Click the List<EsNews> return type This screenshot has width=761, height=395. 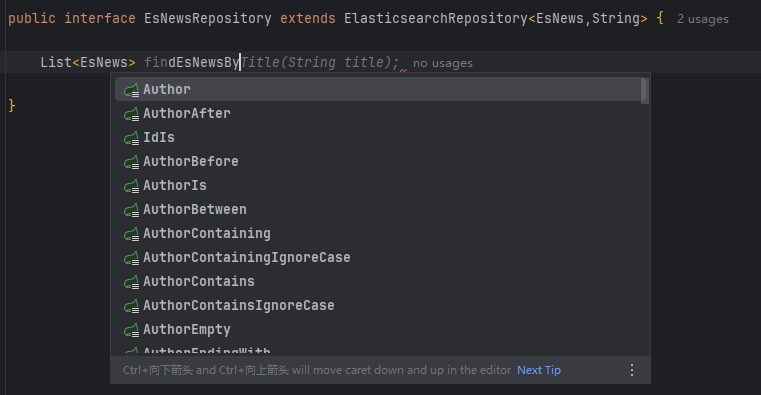point(88,62)
